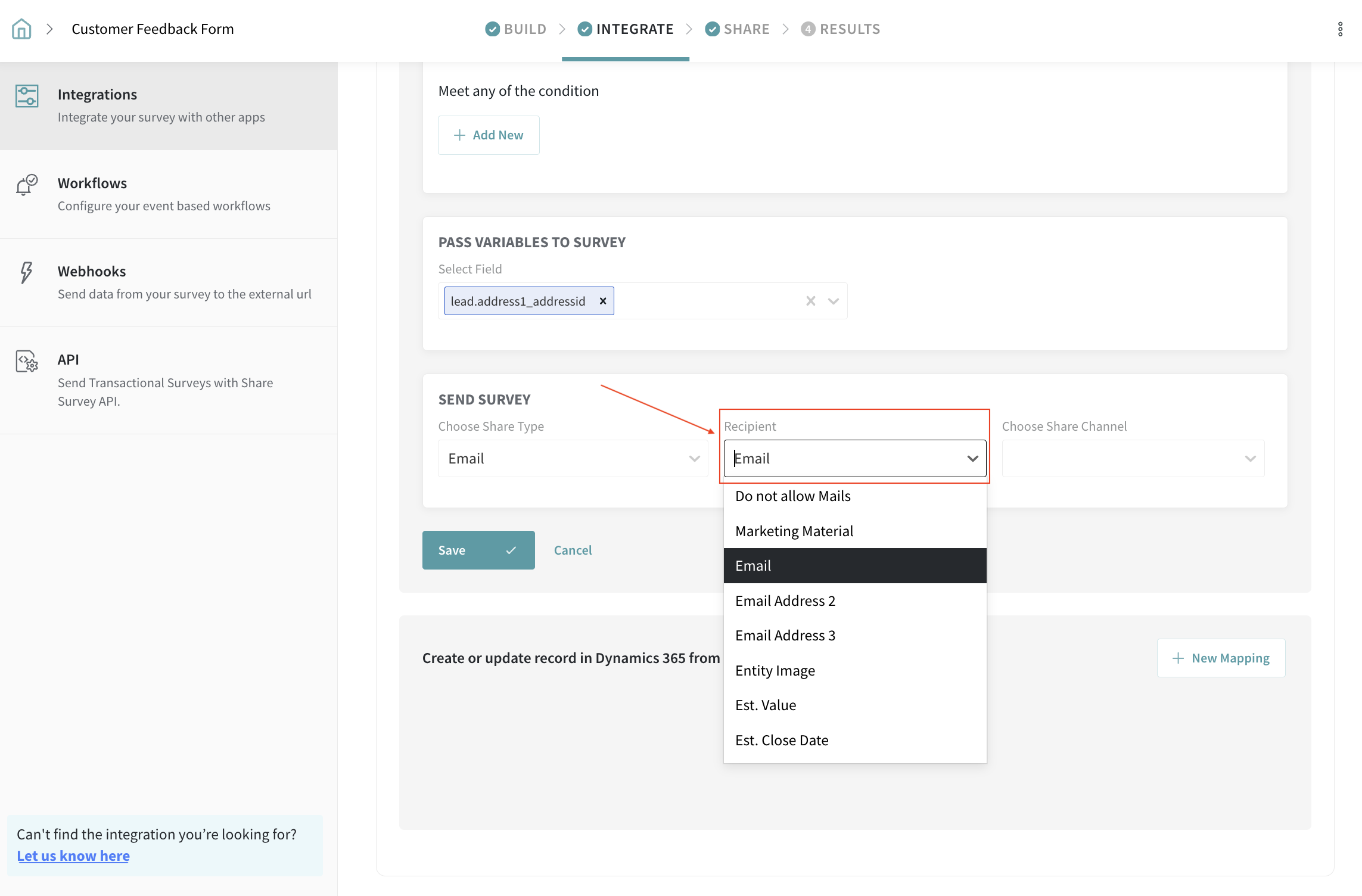The width and height of the screenshot is (1362, 896).
Task: Click the API code gear icon
Action: tap(27, 361)
